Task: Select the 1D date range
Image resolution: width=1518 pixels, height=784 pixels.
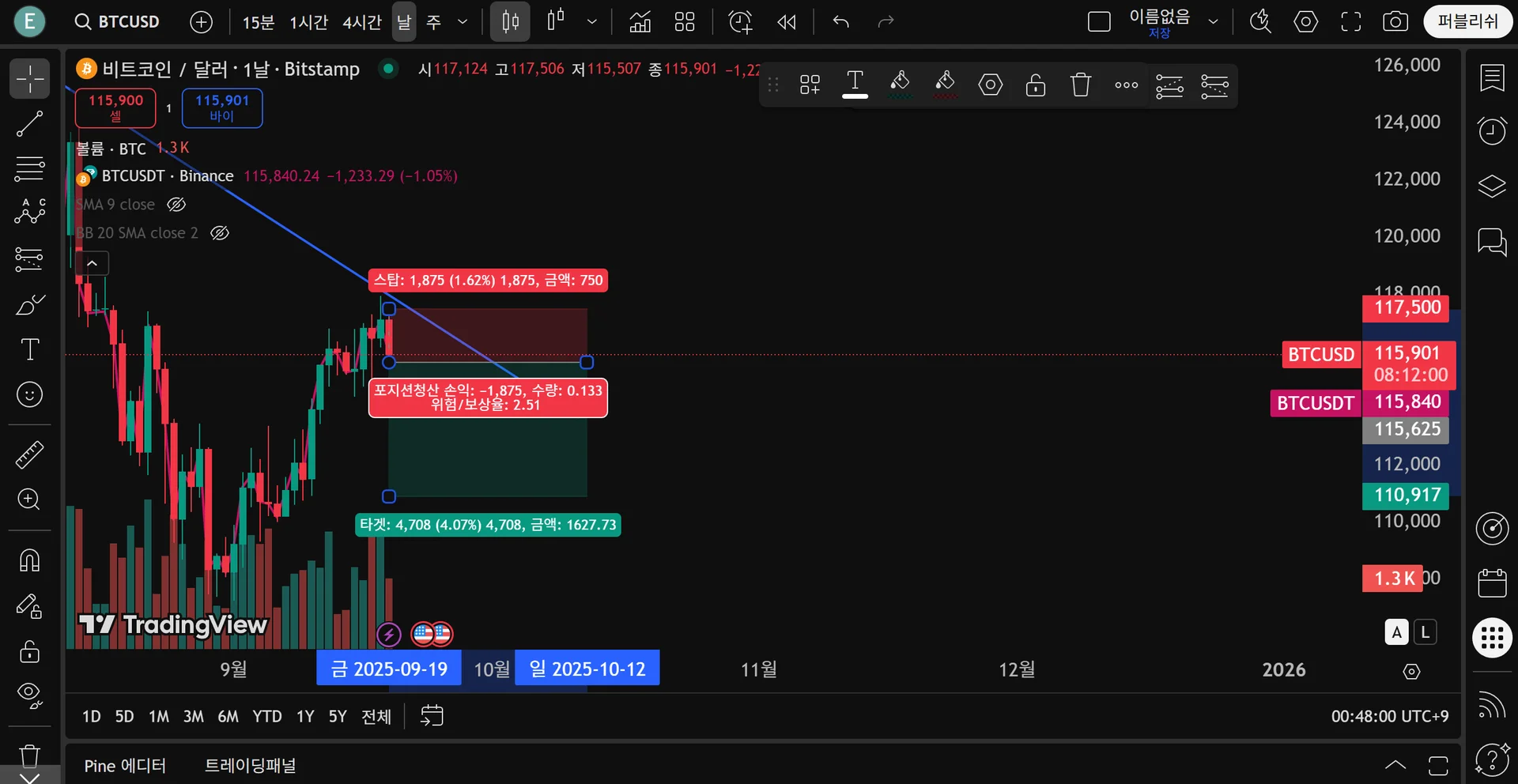Action: tap(92, 716)
